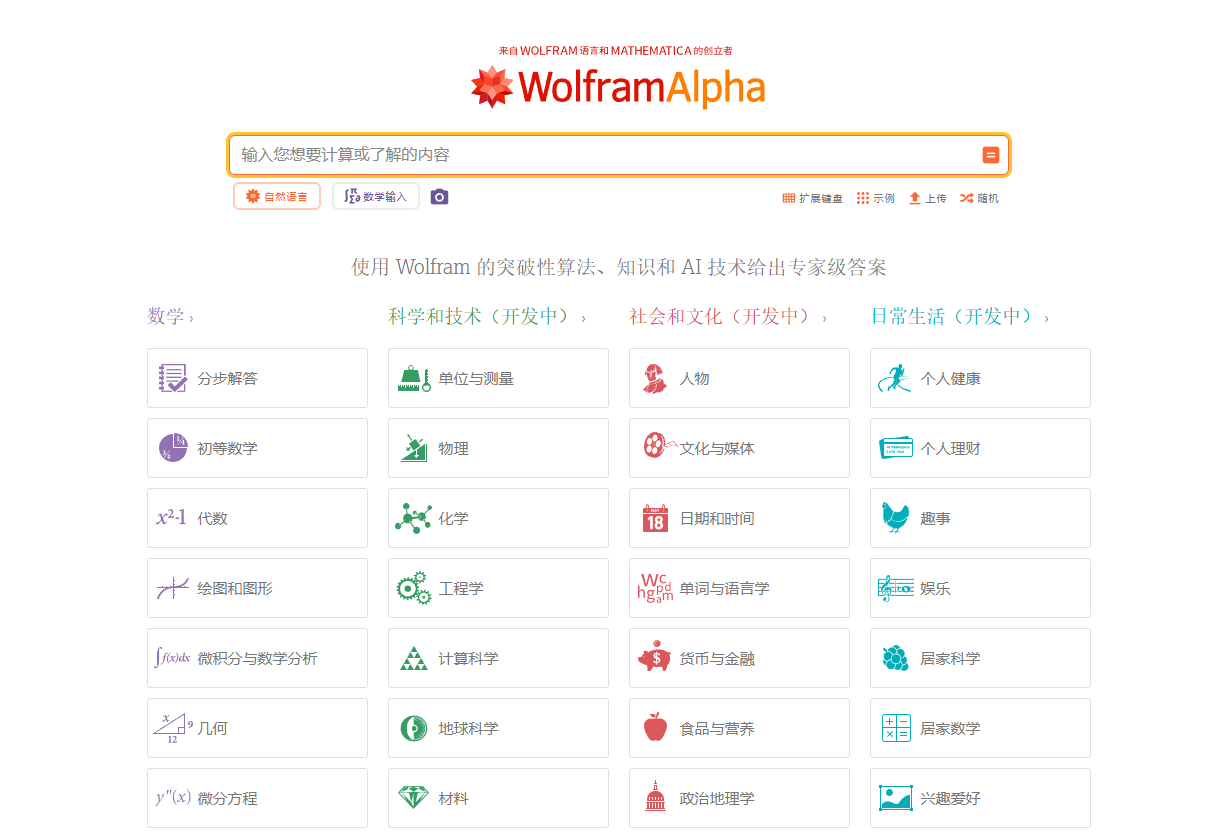Open 分步解答 checklist icon
Viewport: 1225px width, 836px height.
172,378
